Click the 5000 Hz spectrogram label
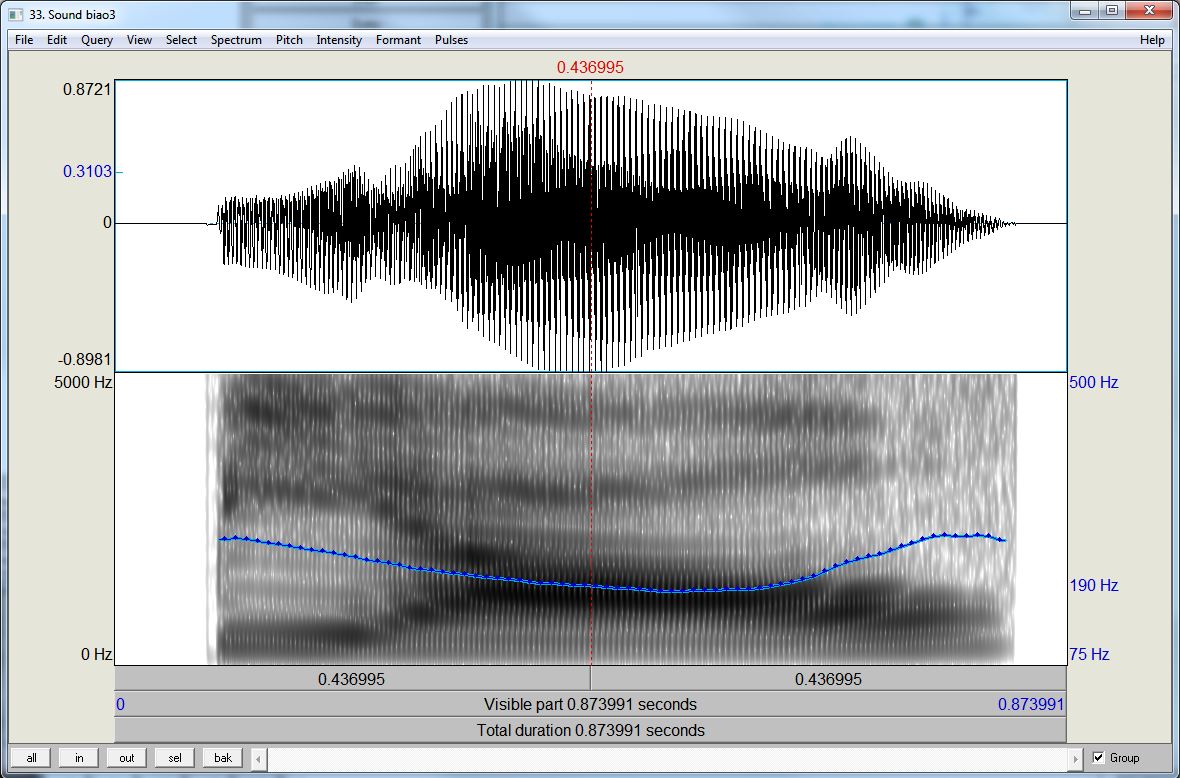Screen dimensions: 1180x778 coord(83,382)
